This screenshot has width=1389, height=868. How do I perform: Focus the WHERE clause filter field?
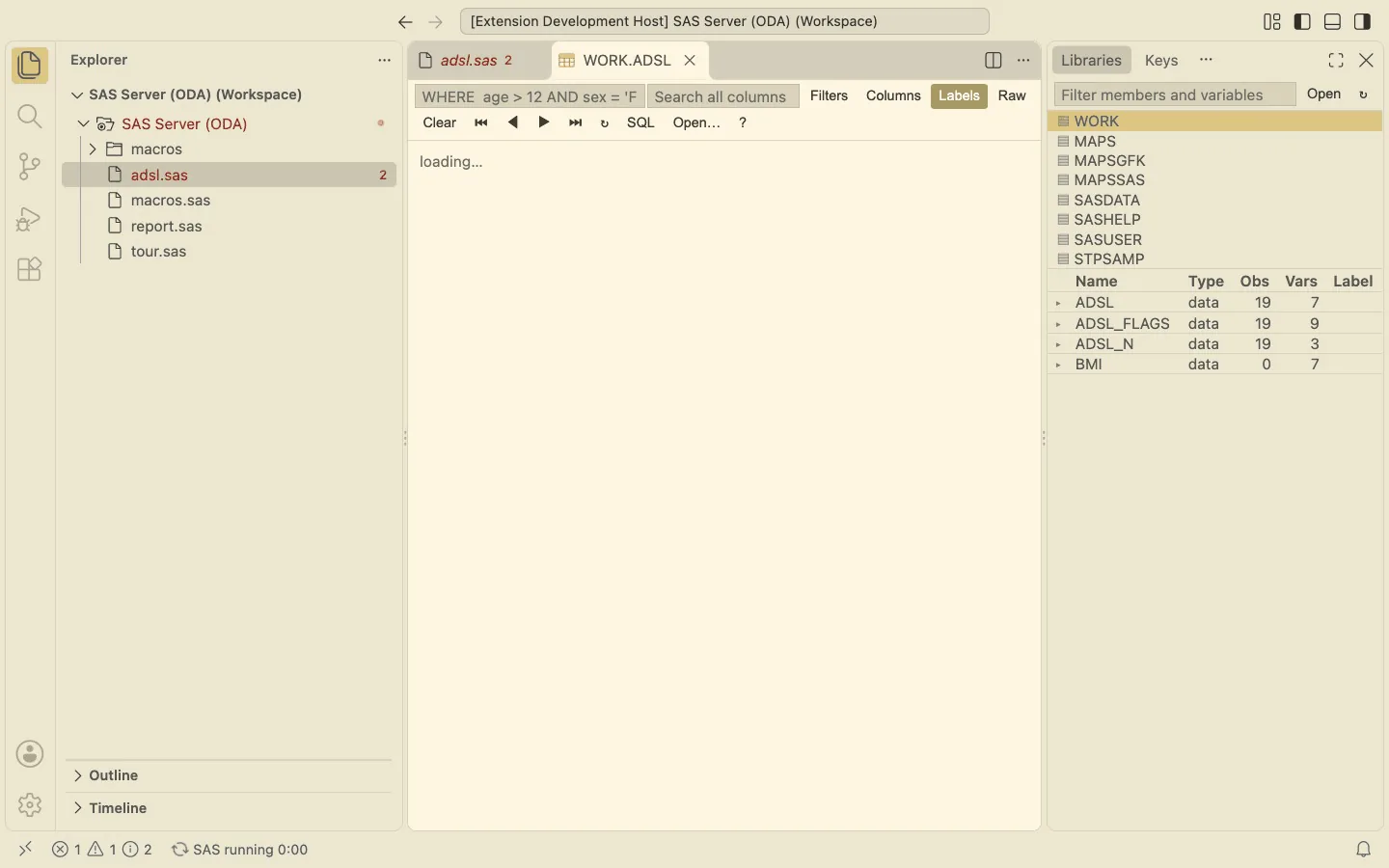coord(530,96)
